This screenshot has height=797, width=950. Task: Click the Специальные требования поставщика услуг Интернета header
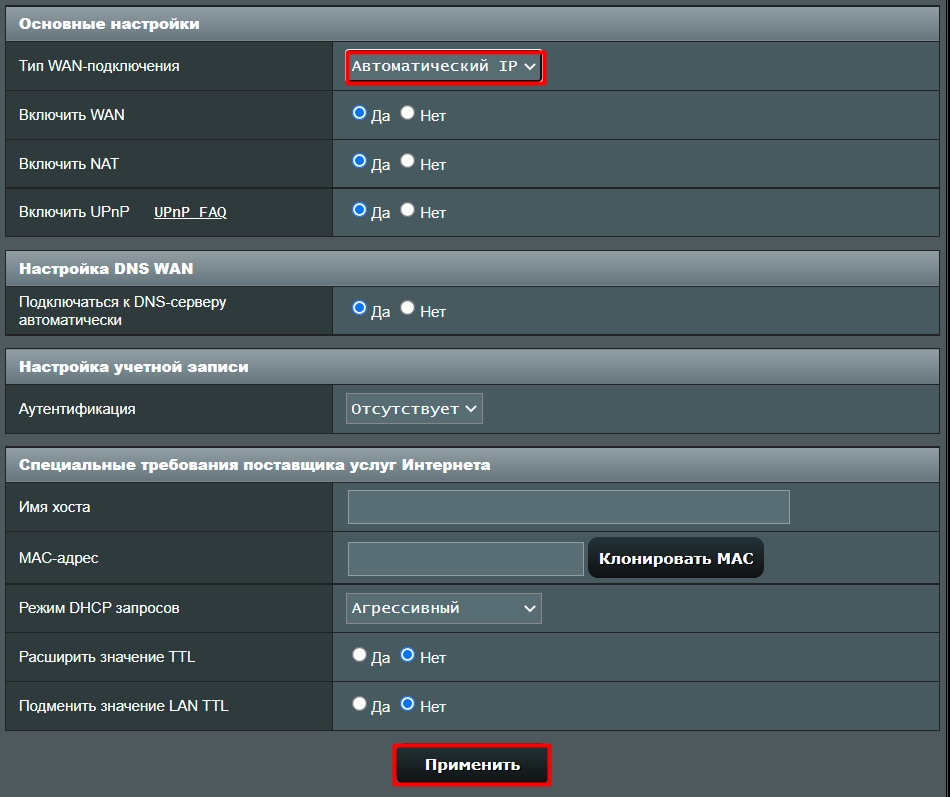click(x=473, y=465)
